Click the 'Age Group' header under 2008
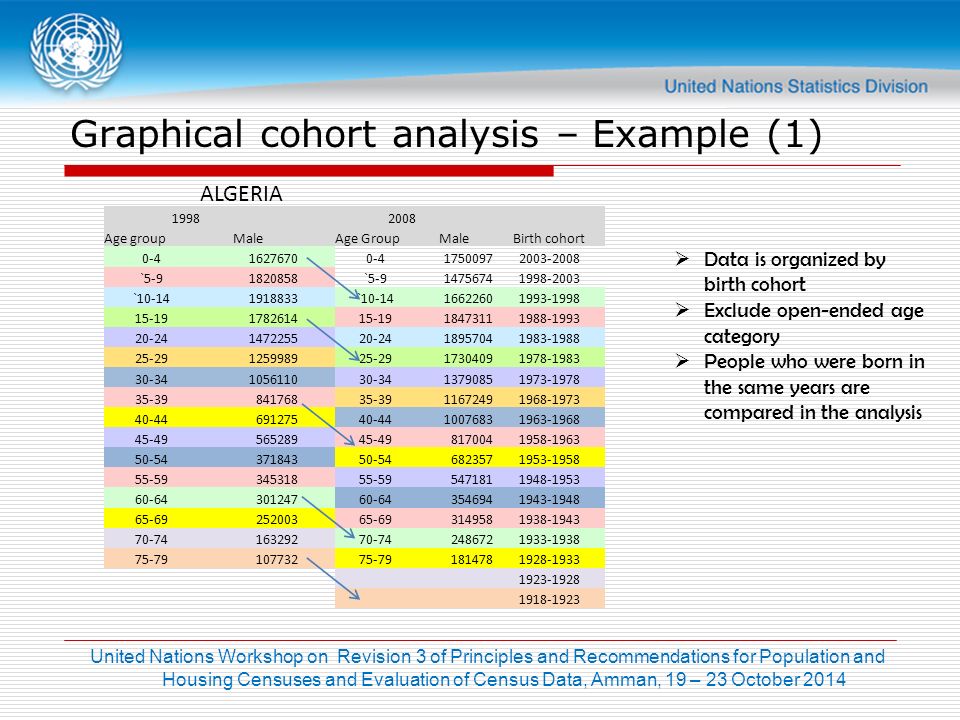Screen dimensions: 960x720 [367, 238]
